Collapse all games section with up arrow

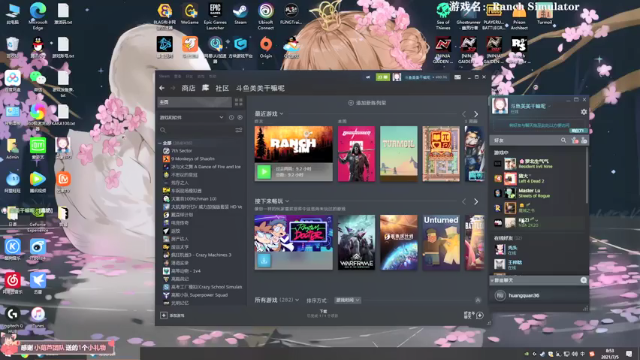[478, 300]
